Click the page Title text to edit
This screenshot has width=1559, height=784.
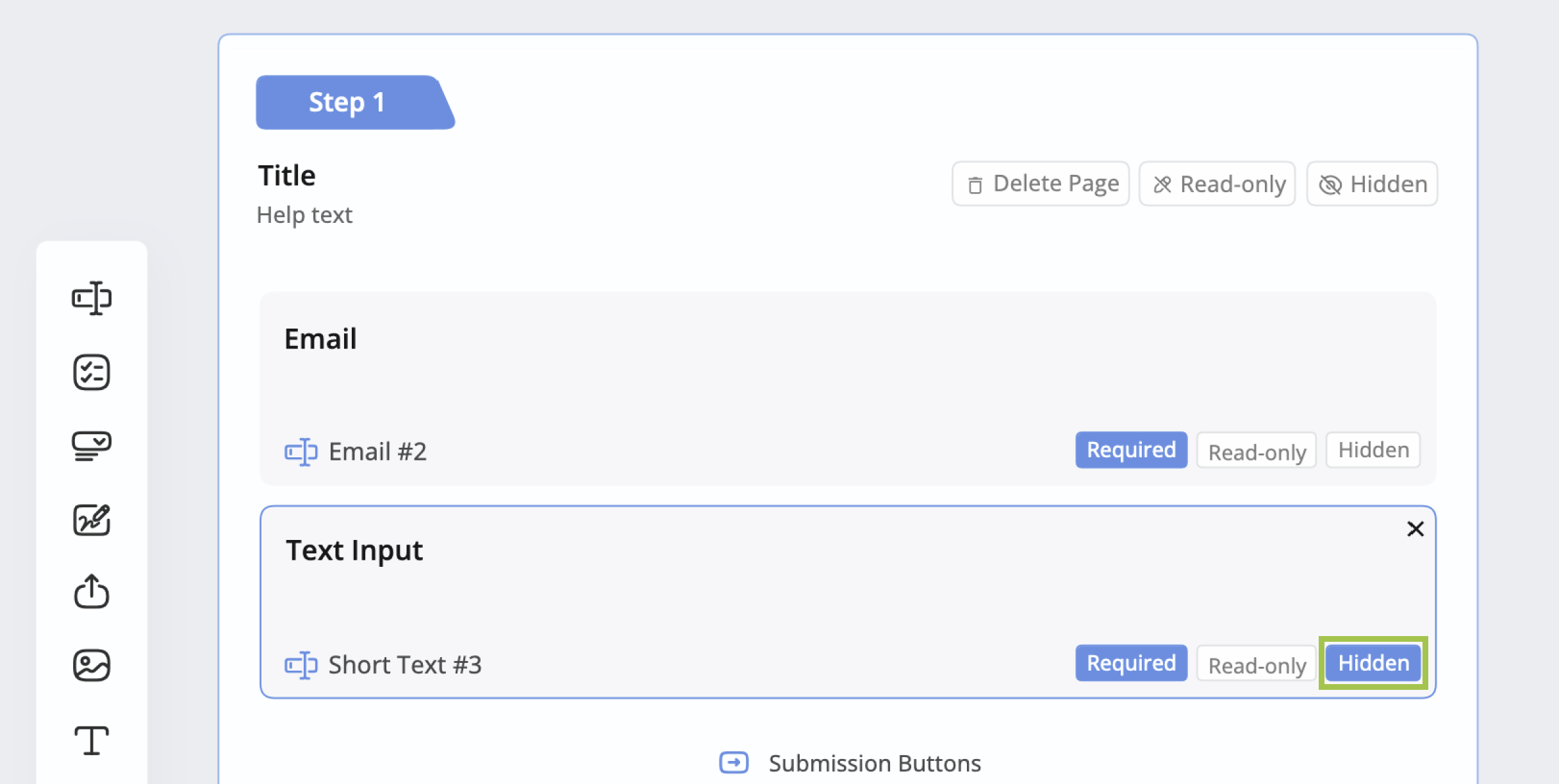coord(287,176)
